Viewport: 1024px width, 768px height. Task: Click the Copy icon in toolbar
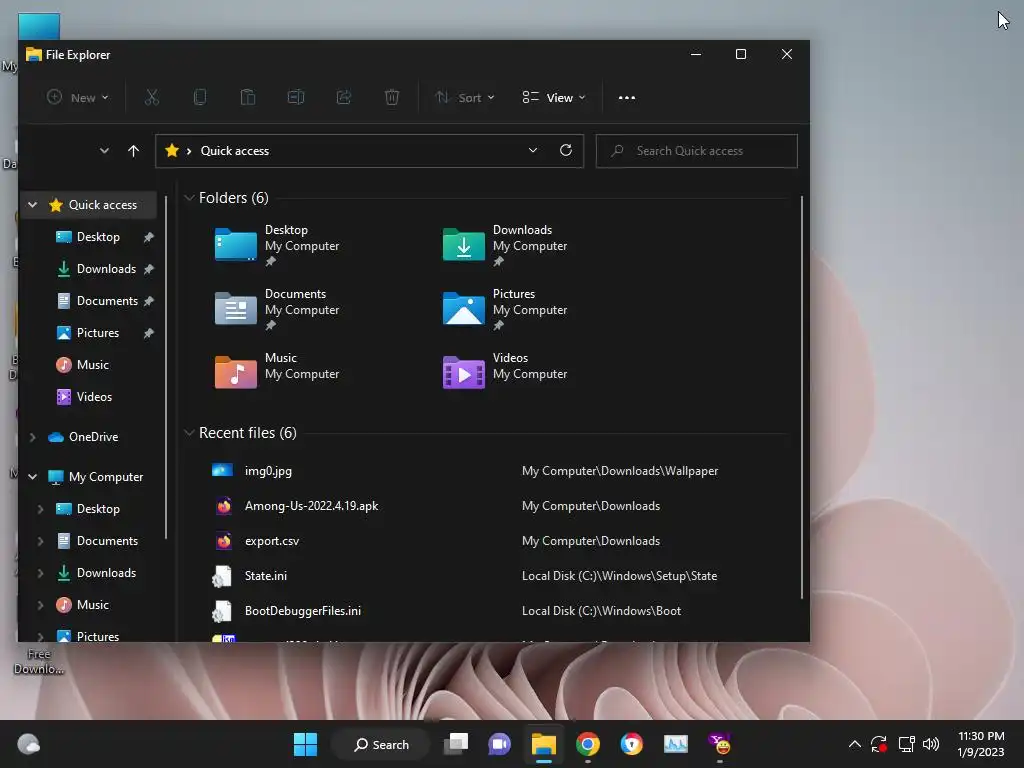click(x=200, y=97)
